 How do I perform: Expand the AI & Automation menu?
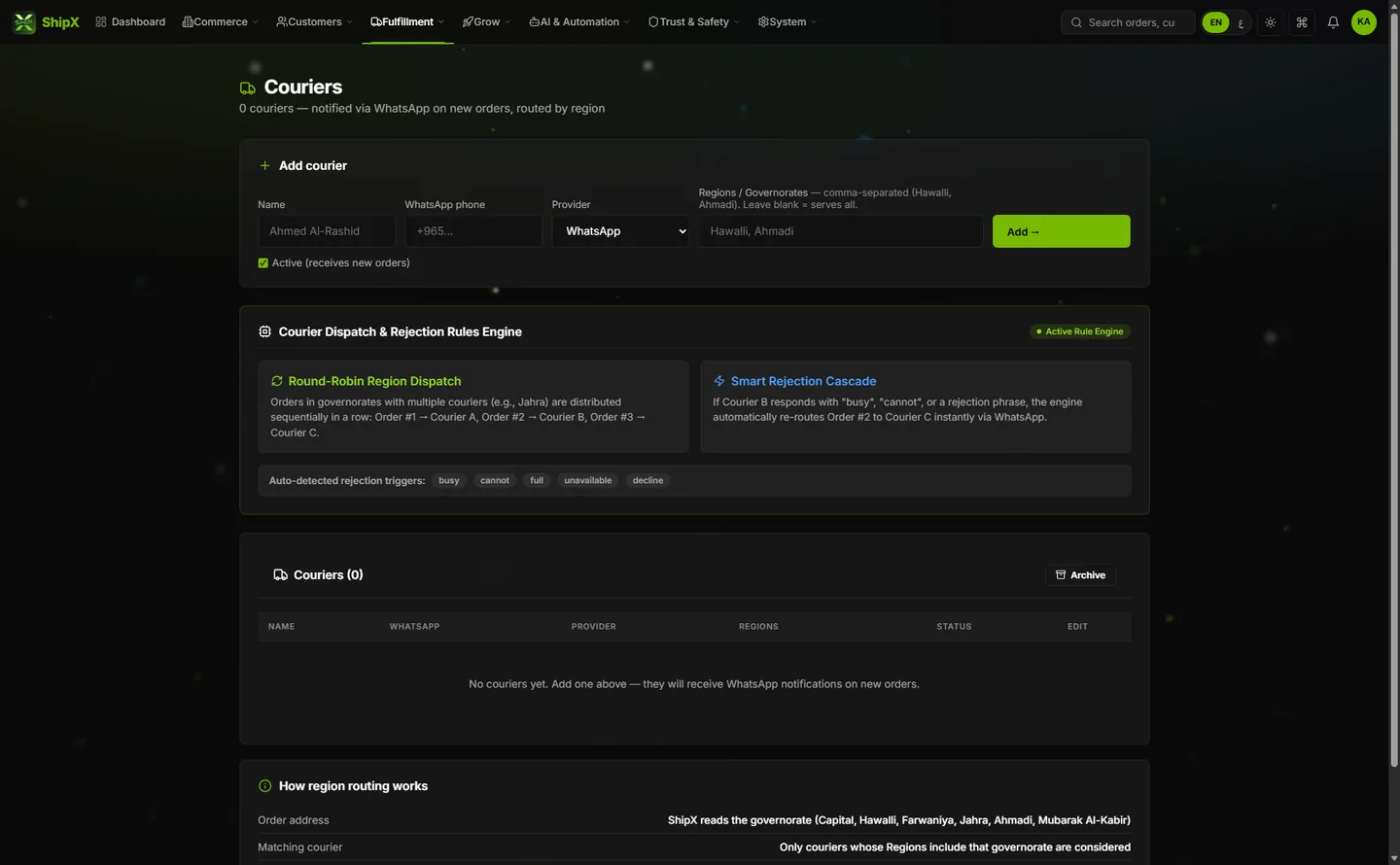click(x=579, y=22)
